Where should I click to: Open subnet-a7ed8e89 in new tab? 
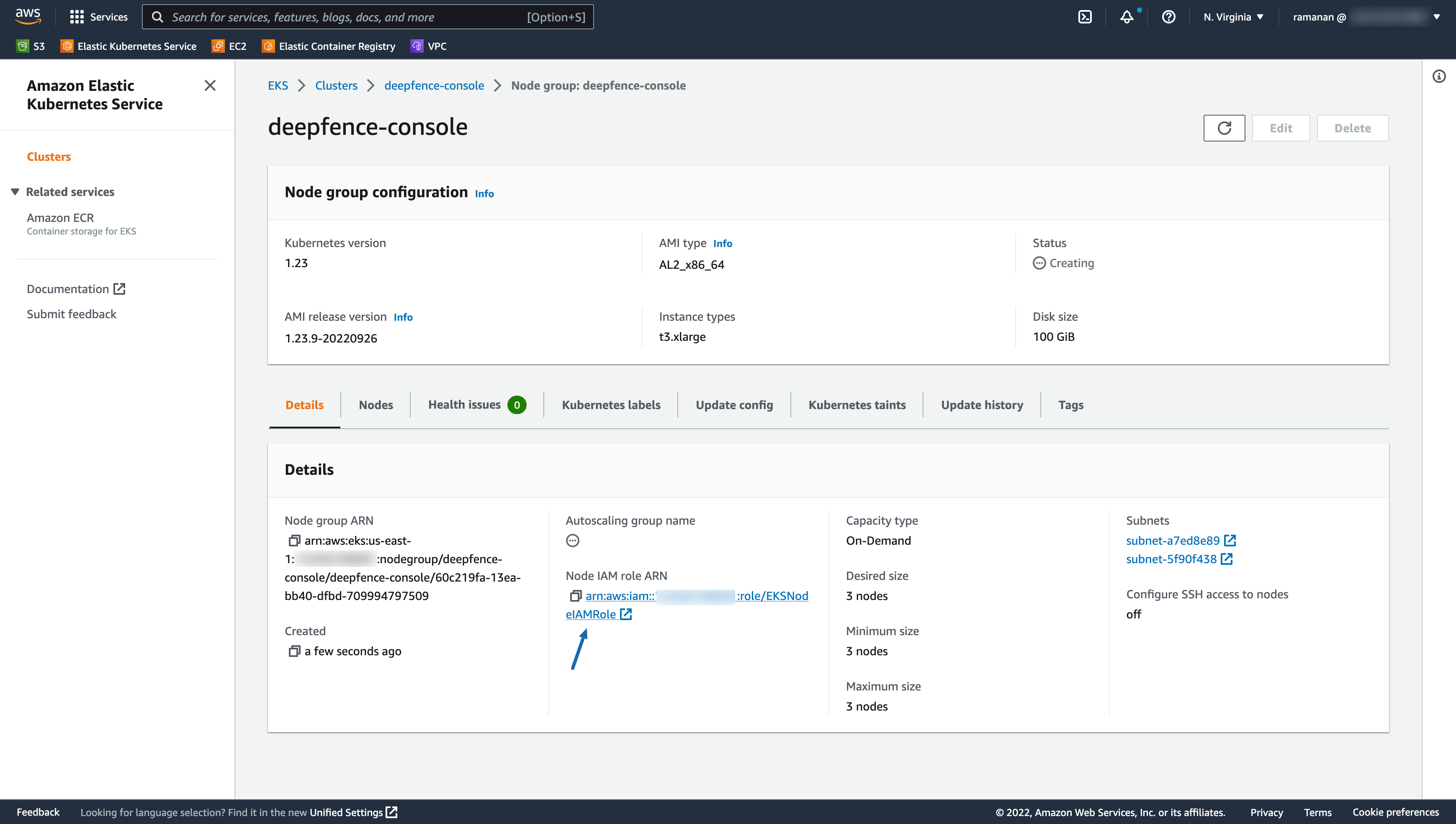point(1181,541)
